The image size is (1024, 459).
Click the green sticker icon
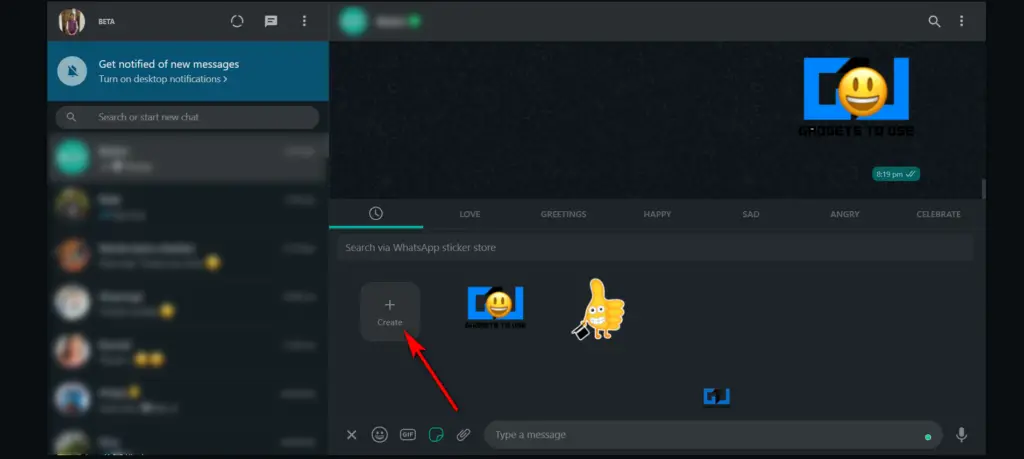coord(436,435)
